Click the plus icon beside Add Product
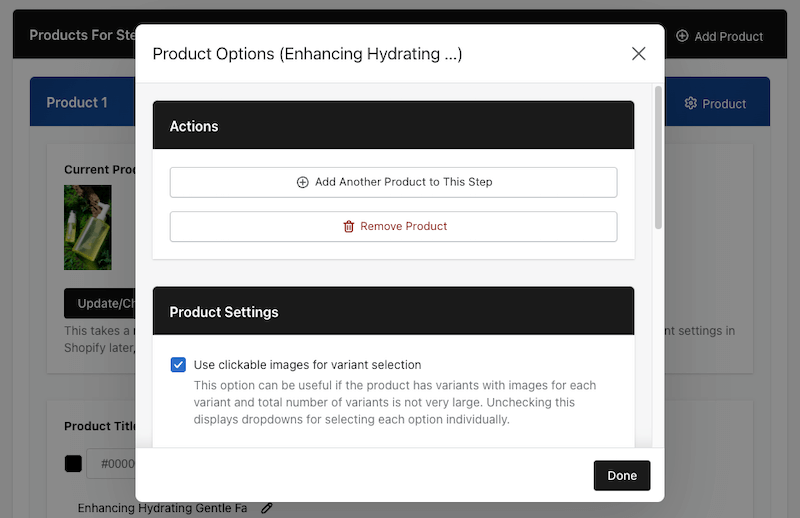800x518 pixels. coord(682,36)
